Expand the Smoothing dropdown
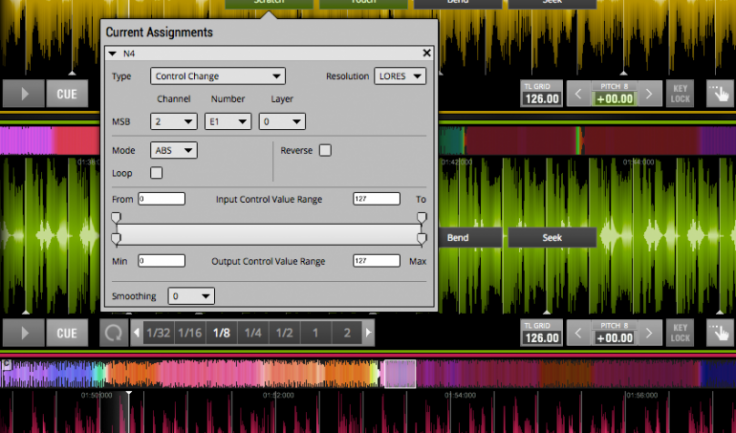 point(191,296)
